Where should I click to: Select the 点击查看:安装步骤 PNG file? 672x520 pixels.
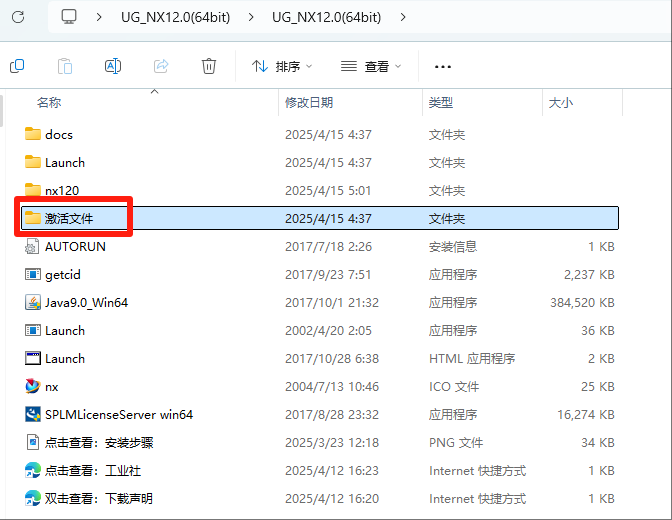click(x=98, y=442)
